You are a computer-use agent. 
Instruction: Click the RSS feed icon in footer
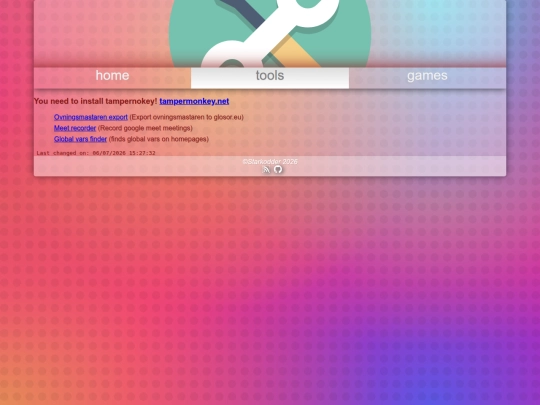[266, 169]
